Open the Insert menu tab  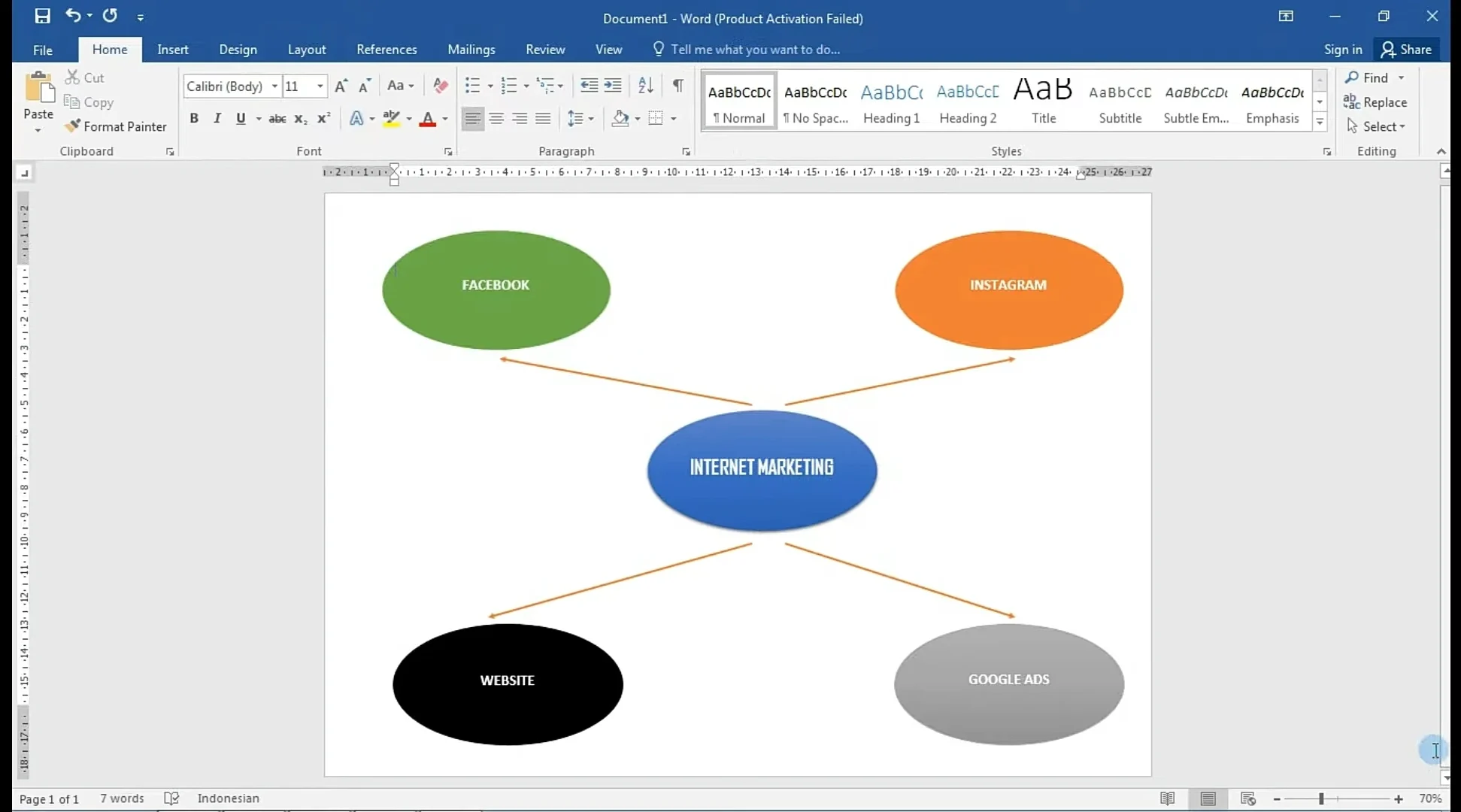[x=173, y=49]
